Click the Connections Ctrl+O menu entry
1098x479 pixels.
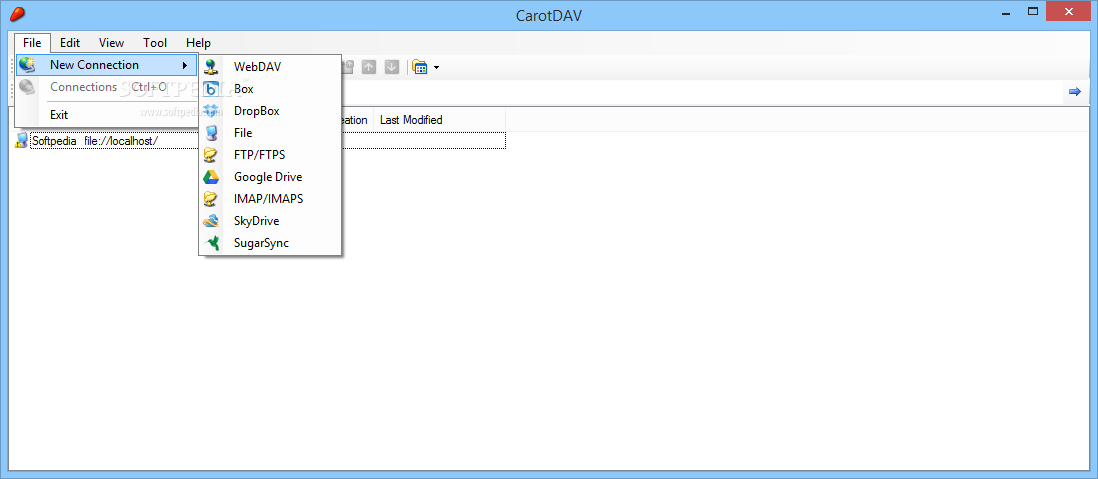pyautogui.click(x=107, y=88)
